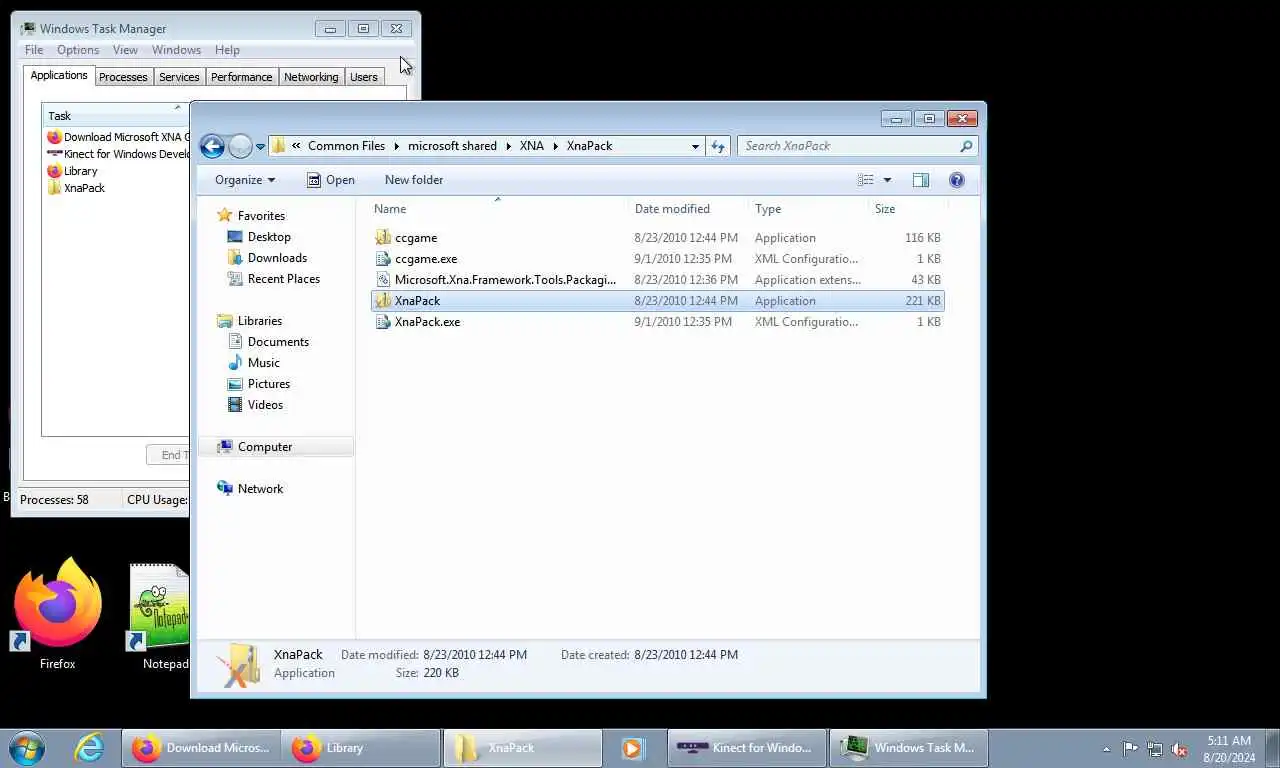Click the Explorer Forward arrow button
Screen dimensions: 1280x768
pyautogui.click(x=240, y=146)
